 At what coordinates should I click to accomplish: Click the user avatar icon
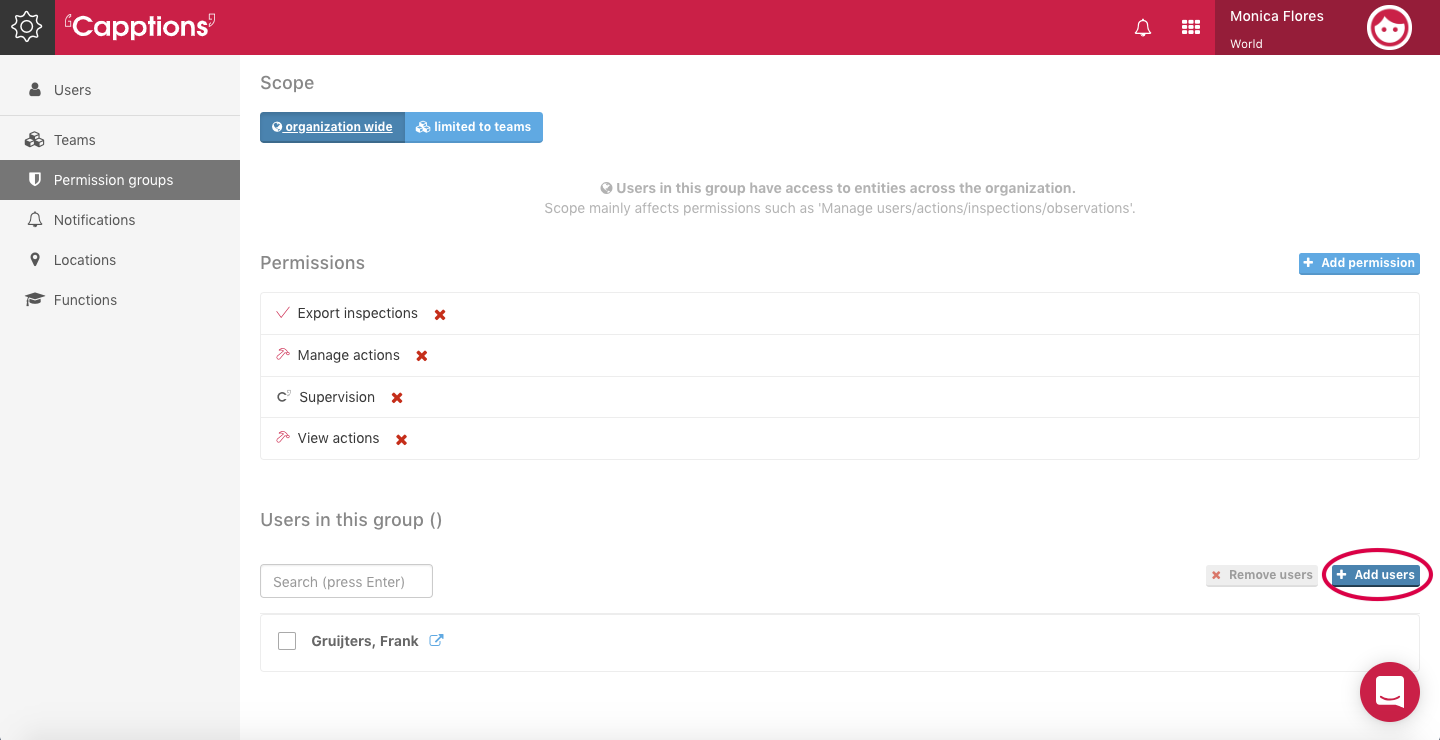pyautogui.click(x=1389, y=27)
